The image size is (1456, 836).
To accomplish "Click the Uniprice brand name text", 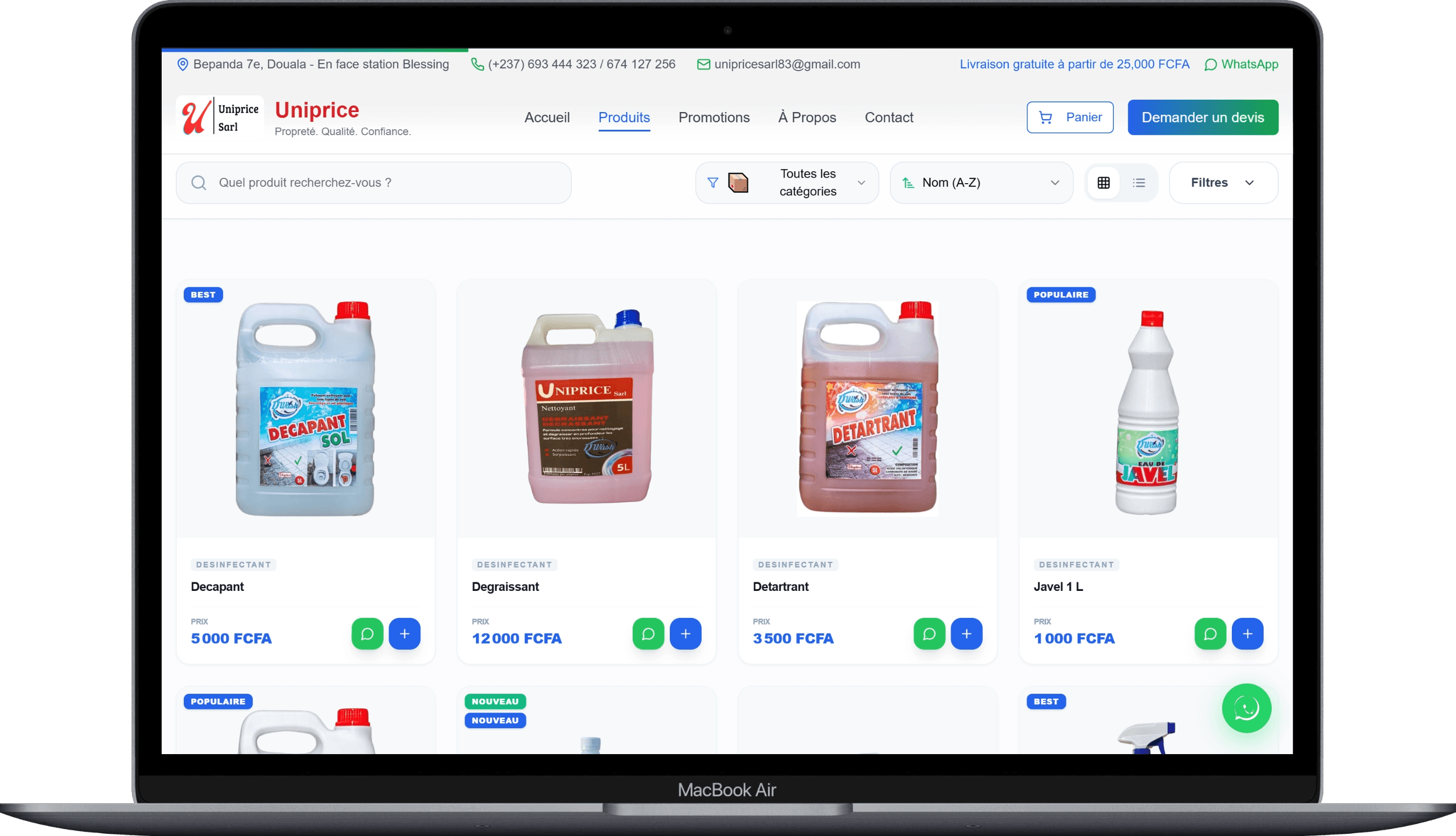I will pyautogui.click(x=316, y=110).
